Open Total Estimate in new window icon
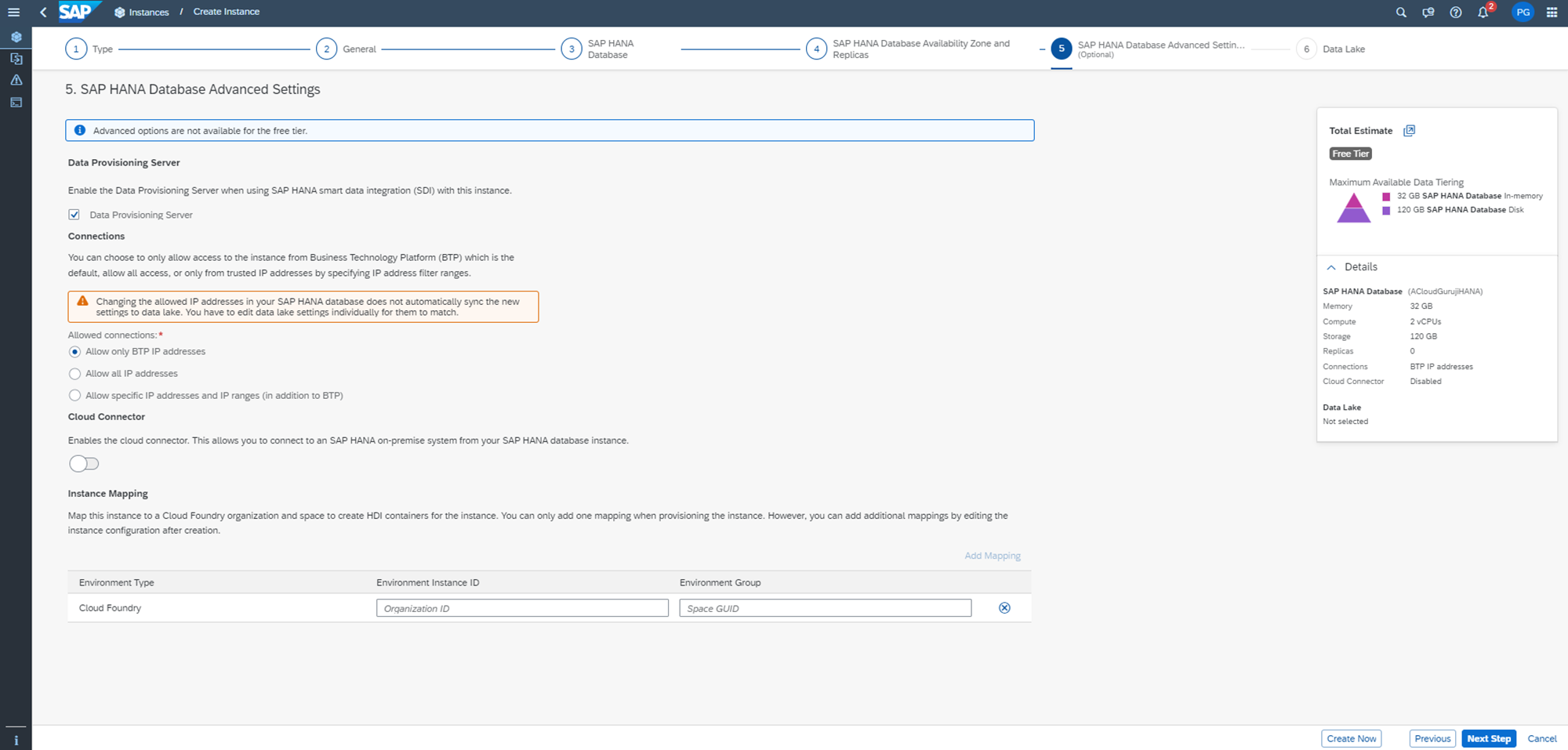The image size is (1568, 750). click(1409, 131)
